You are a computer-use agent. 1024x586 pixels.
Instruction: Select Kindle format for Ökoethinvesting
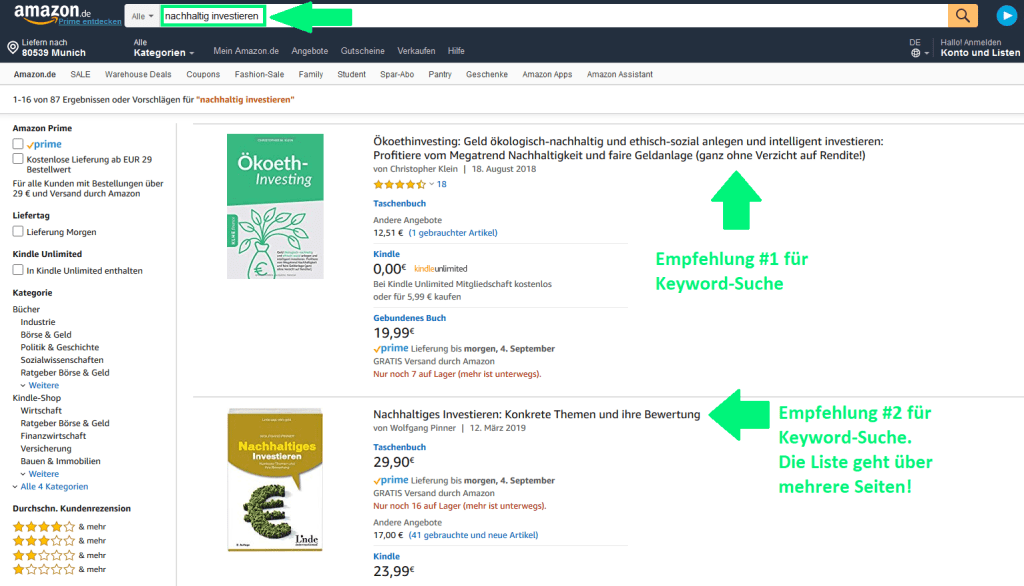pyautogui.click(x=386, y=254)
